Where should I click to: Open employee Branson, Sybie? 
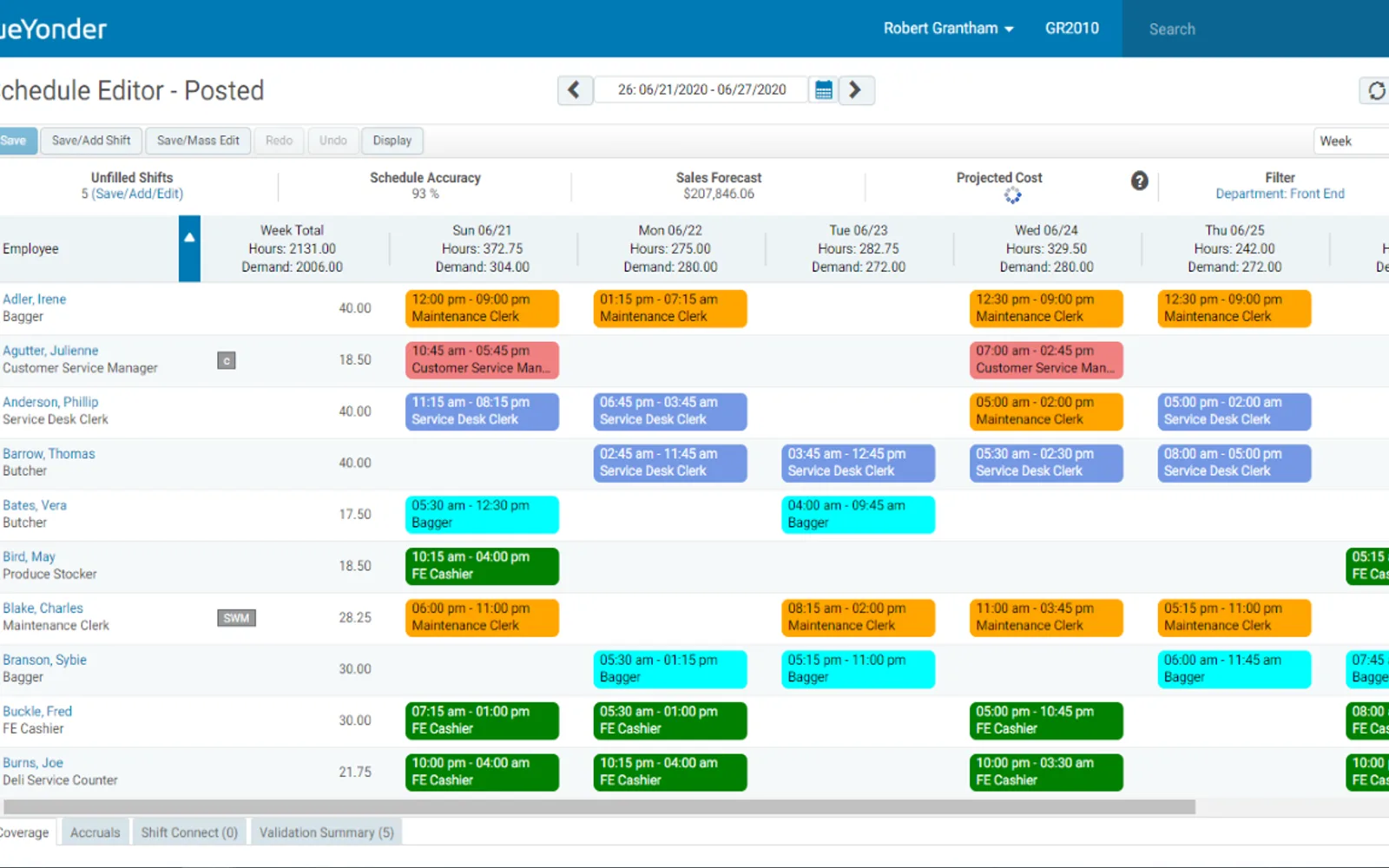click(44, 660)
